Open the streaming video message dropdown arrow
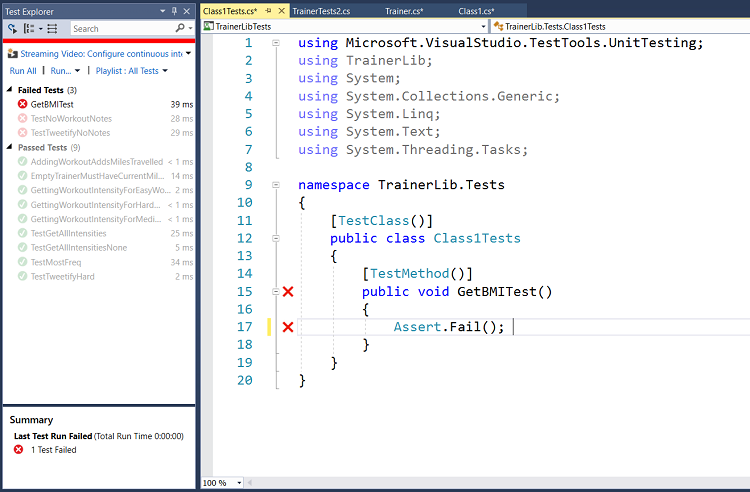 pyautogui.click(x=188, y=53)
